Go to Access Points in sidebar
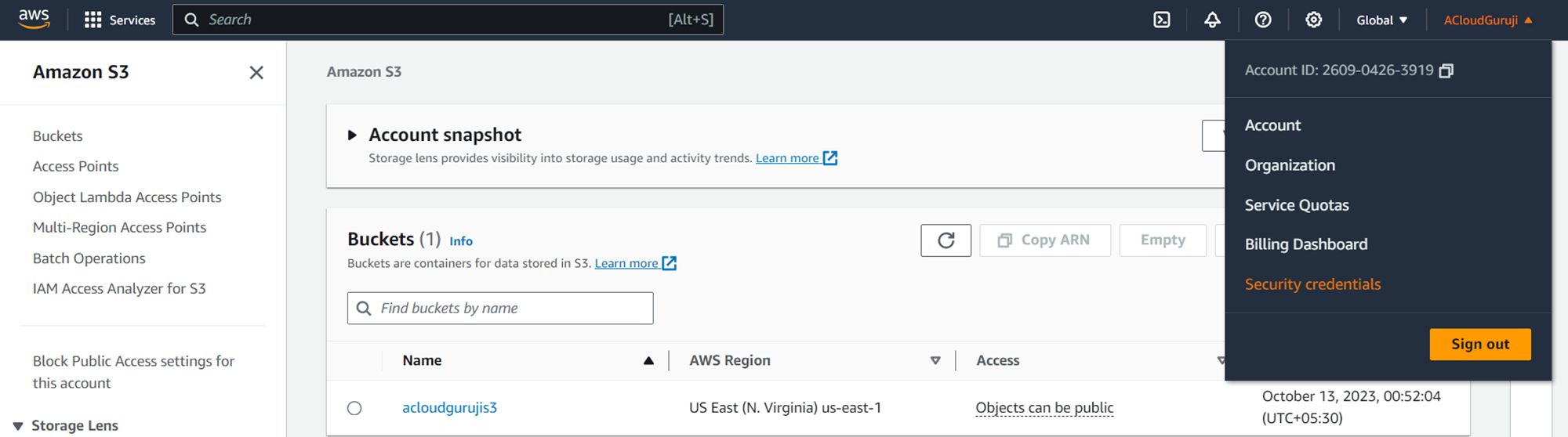This screenshot has width=1568, height=437. (76, 167)
